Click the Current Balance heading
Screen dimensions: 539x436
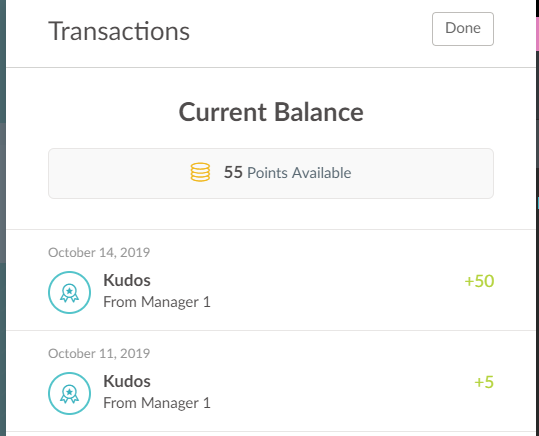click(x=271, y=112)
